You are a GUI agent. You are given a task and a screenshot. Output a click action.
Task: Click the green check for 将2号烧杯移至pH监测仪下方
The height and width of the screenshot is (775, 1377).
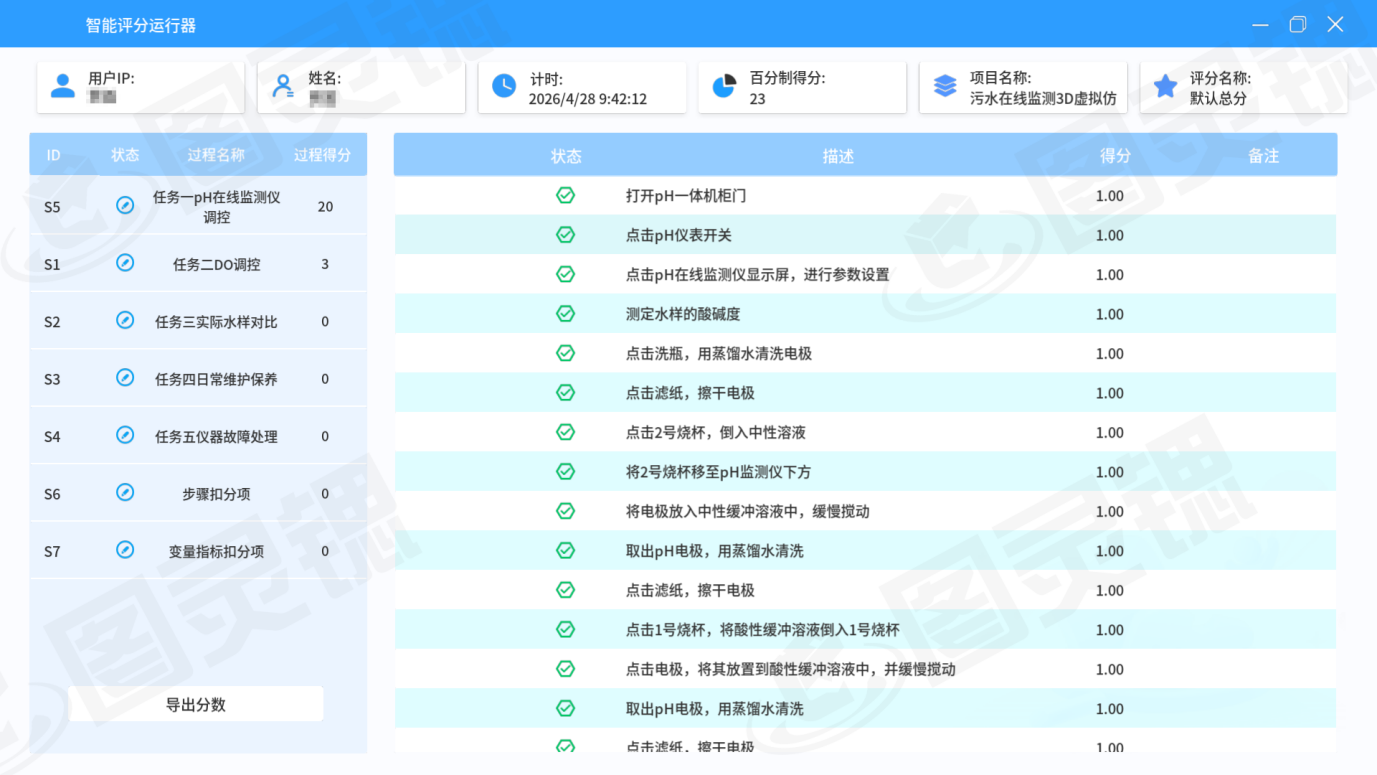tap(565, 472)
